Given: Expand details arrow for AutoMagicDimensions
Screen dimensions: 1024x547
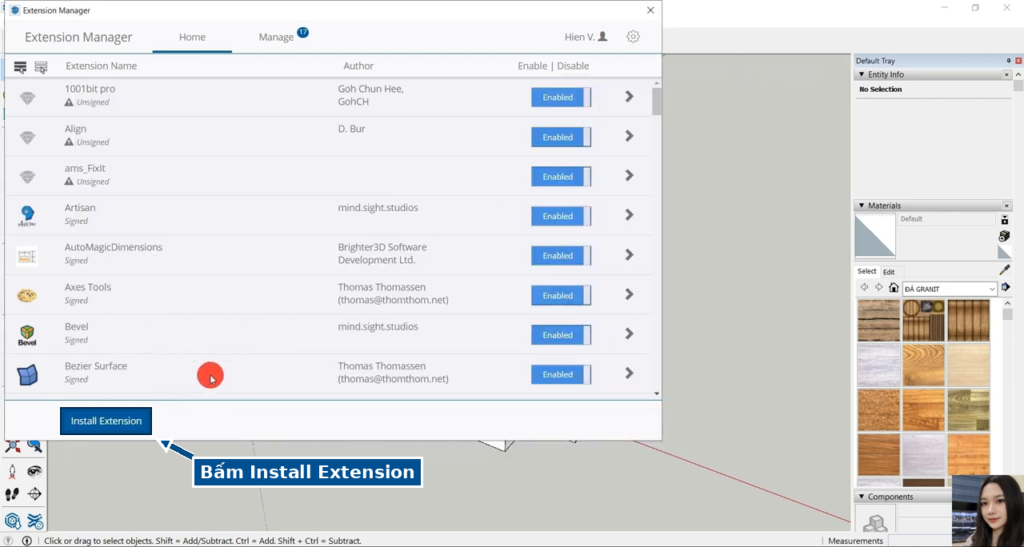Looking at the screenshot, I should point(630,255).
